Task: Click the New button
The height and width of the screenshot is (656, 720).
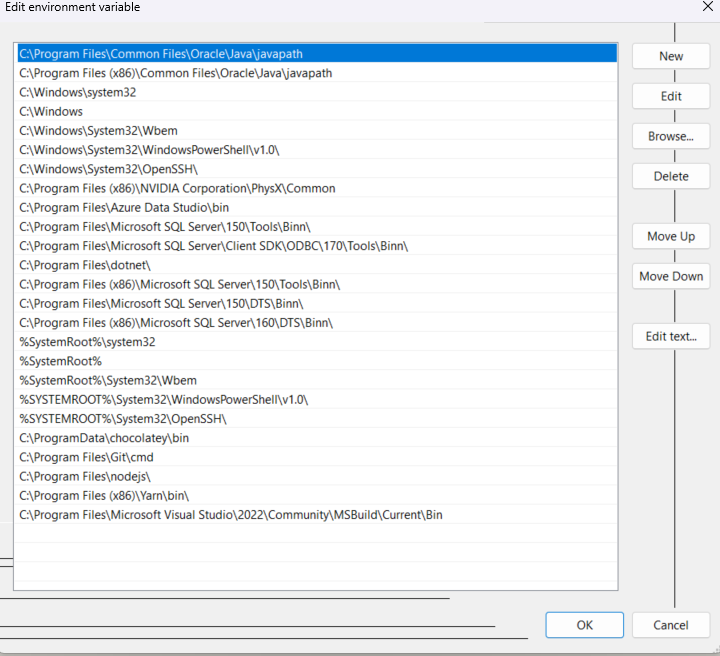Action: tap(671, 56)
